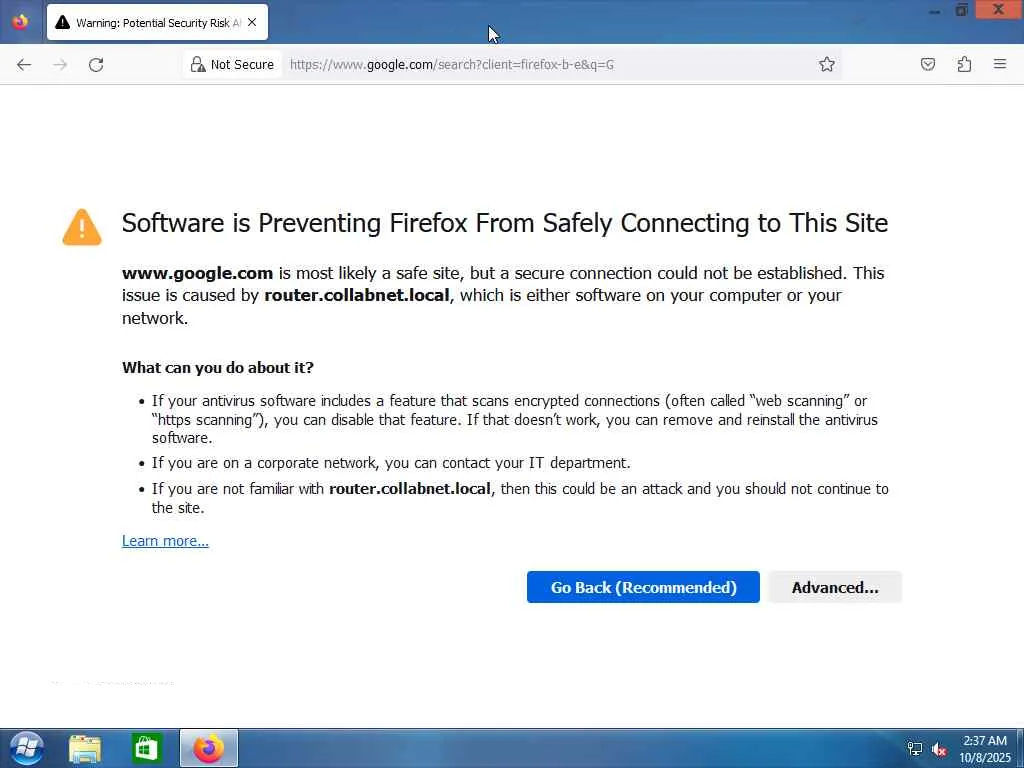Click the forward navigation arrow
This screenshot has height=768, width=1024.
pos(60,65)
